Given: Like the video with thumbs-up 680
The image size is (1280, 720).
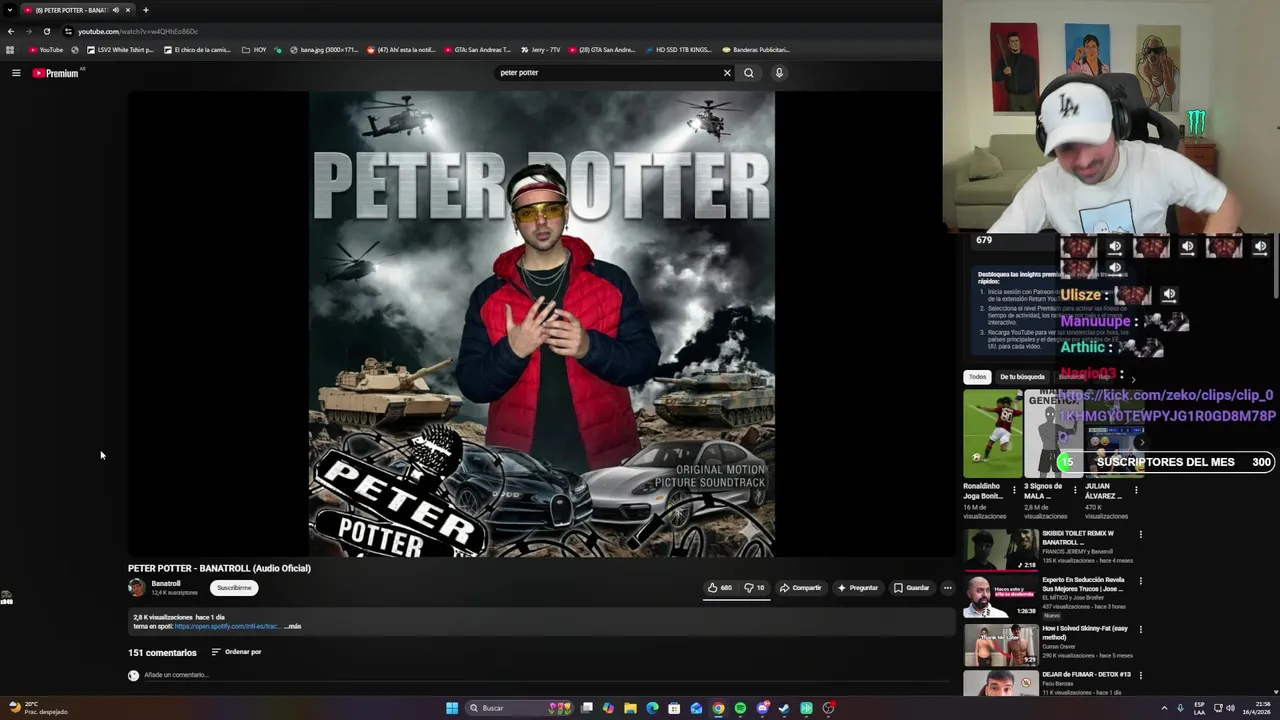Looking at the screenshot, I should click(720, 588).
